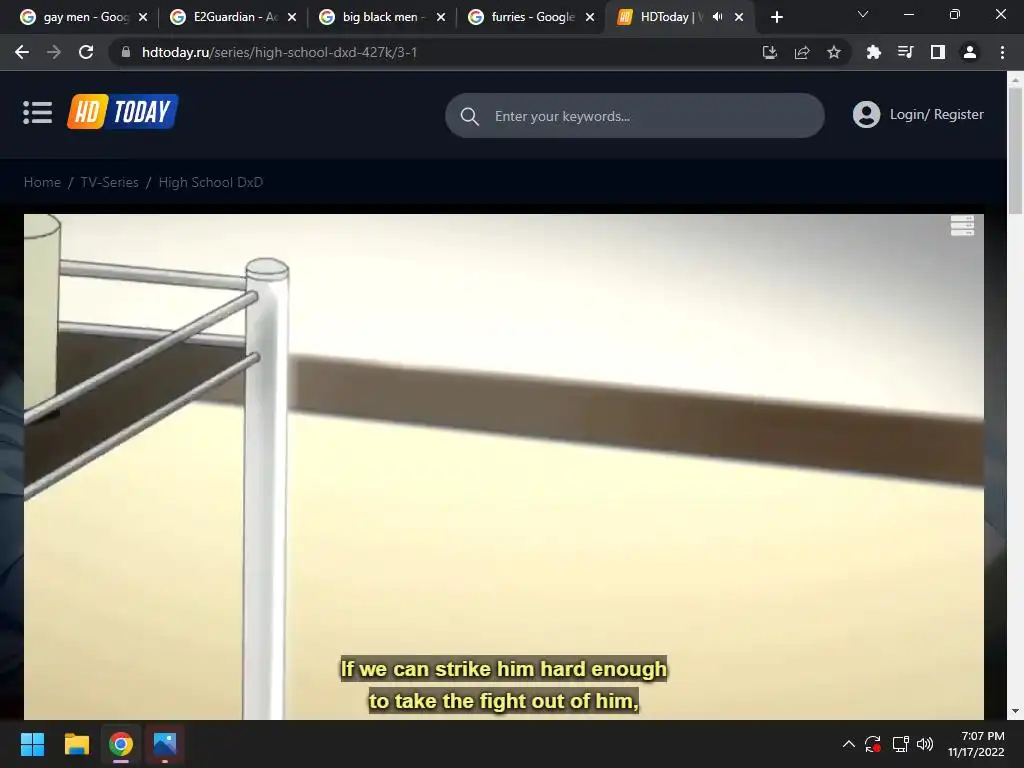This screenshot has height=768, width=1024.
Task: Open the Photos app taskbar icon
Action: click(165, 744)
